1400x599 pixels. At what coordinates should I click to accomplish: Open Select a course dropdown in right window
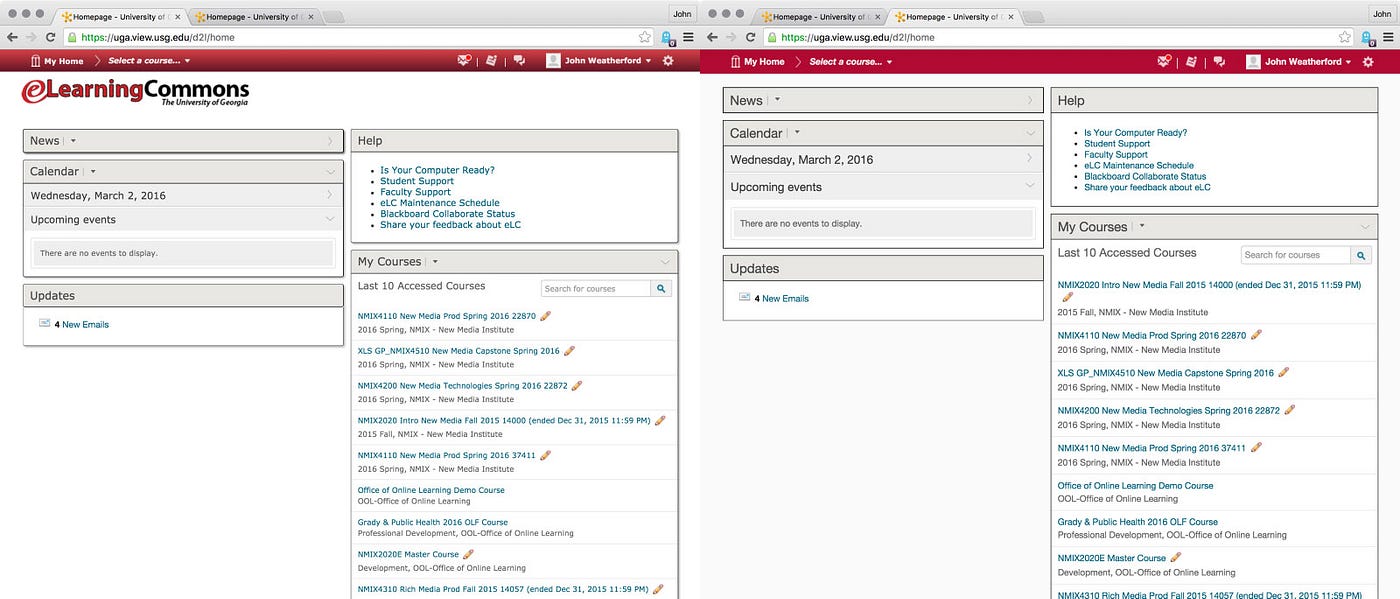(850, 61)
